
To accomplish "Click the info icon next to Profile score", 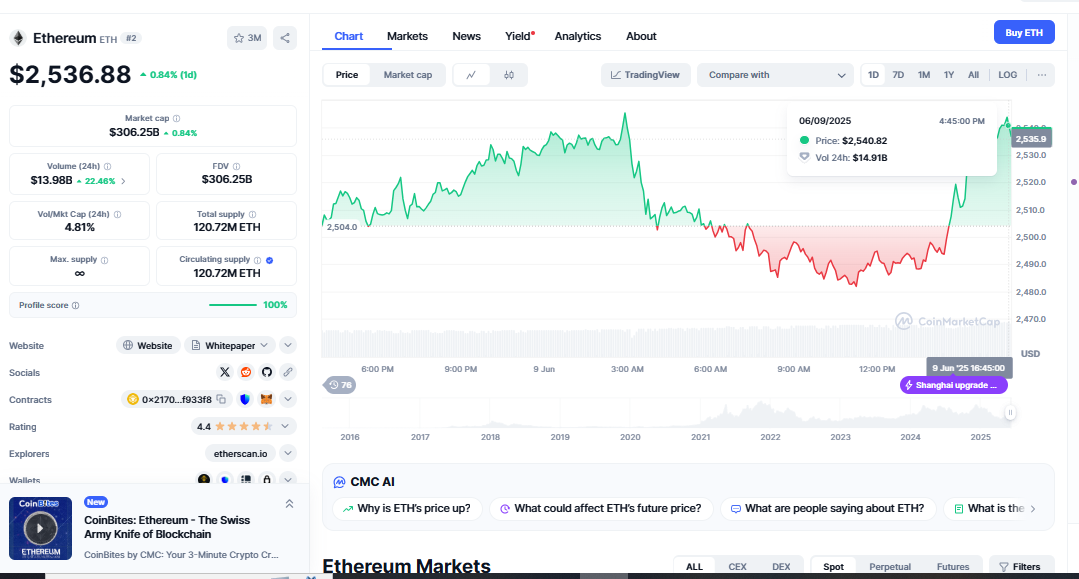I will (x=76, y=306).
